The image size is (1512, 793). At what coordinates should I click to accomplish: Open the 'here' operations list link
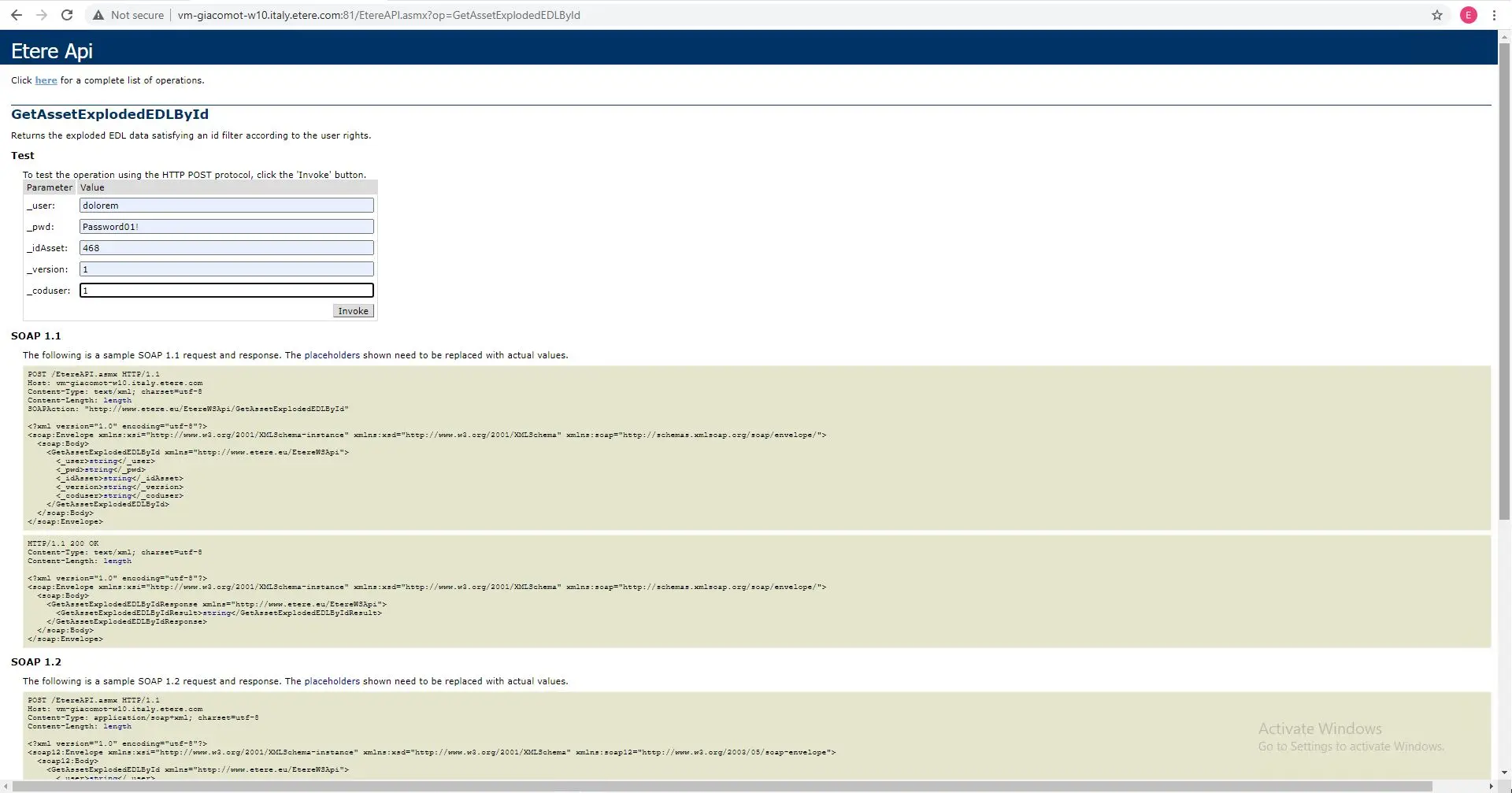click(46, 80)
